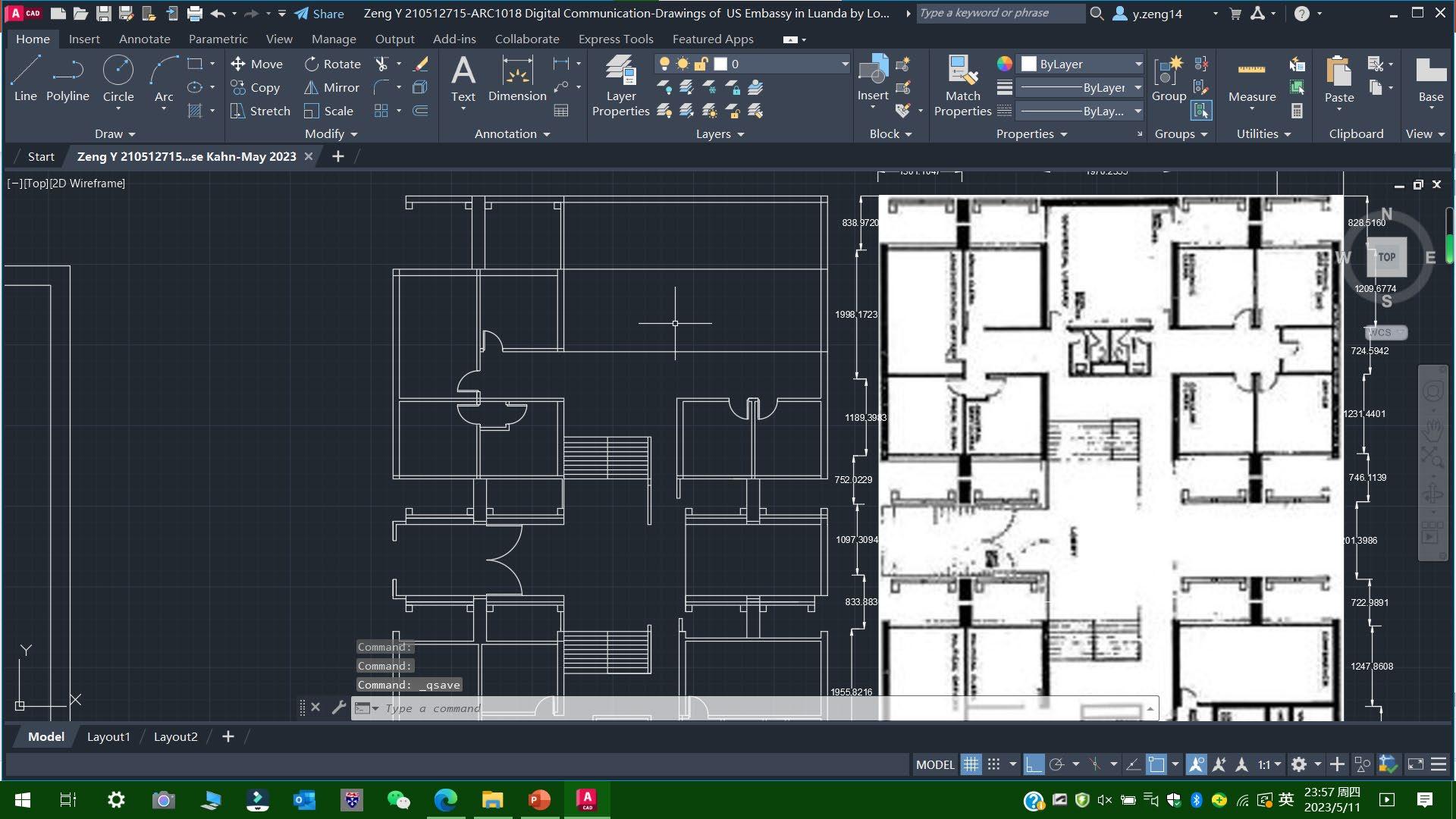The image size is (1456, 819).
Task: Expand the Draw panel
Action: pos(115,133)
